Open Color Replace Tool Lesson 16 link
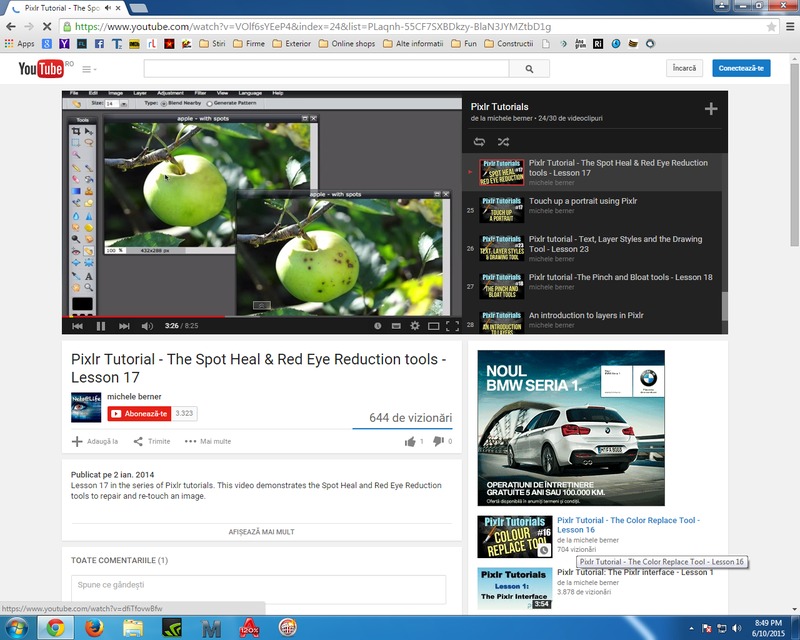Image resolution: width=800 pixels, height=640 pixels. point(628,525)
